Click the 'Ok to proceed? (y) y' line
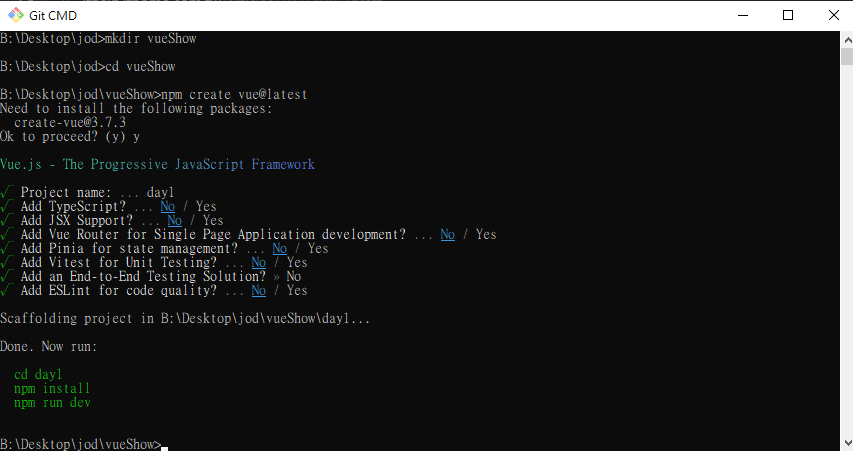This screenshot has height=451, width=853. click(x=70, y=137)
